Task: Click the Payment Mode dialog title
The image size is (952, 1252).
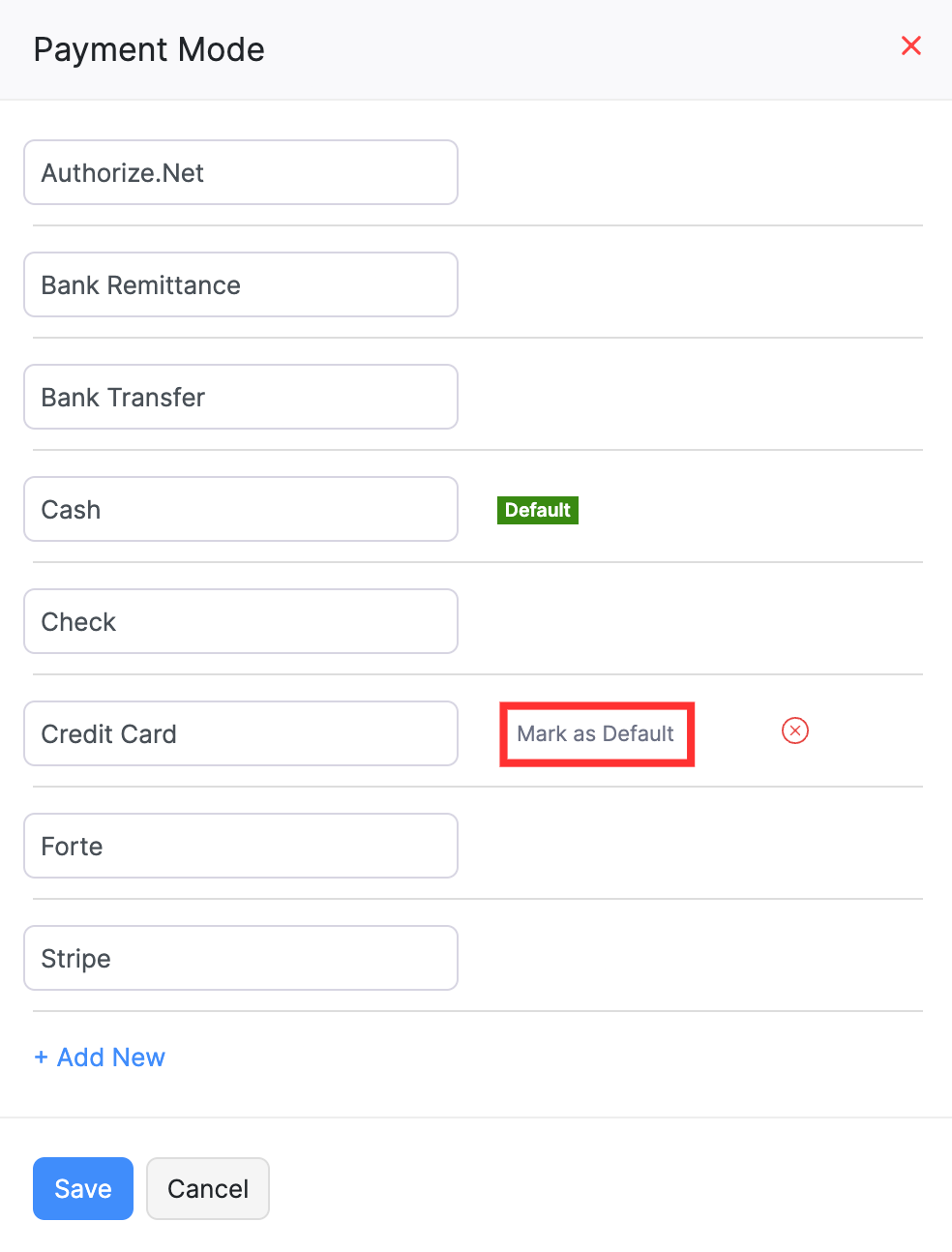Action: 149,49
